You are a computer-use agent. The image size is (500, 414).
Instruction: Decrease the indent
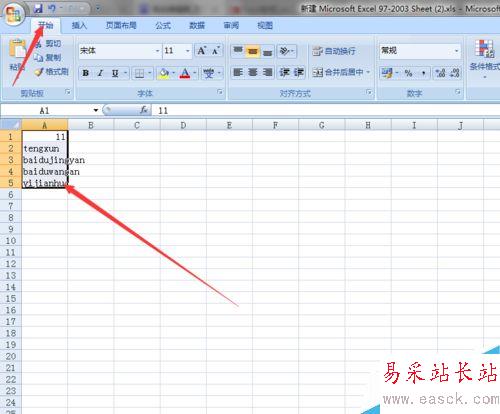coord(284,72)
